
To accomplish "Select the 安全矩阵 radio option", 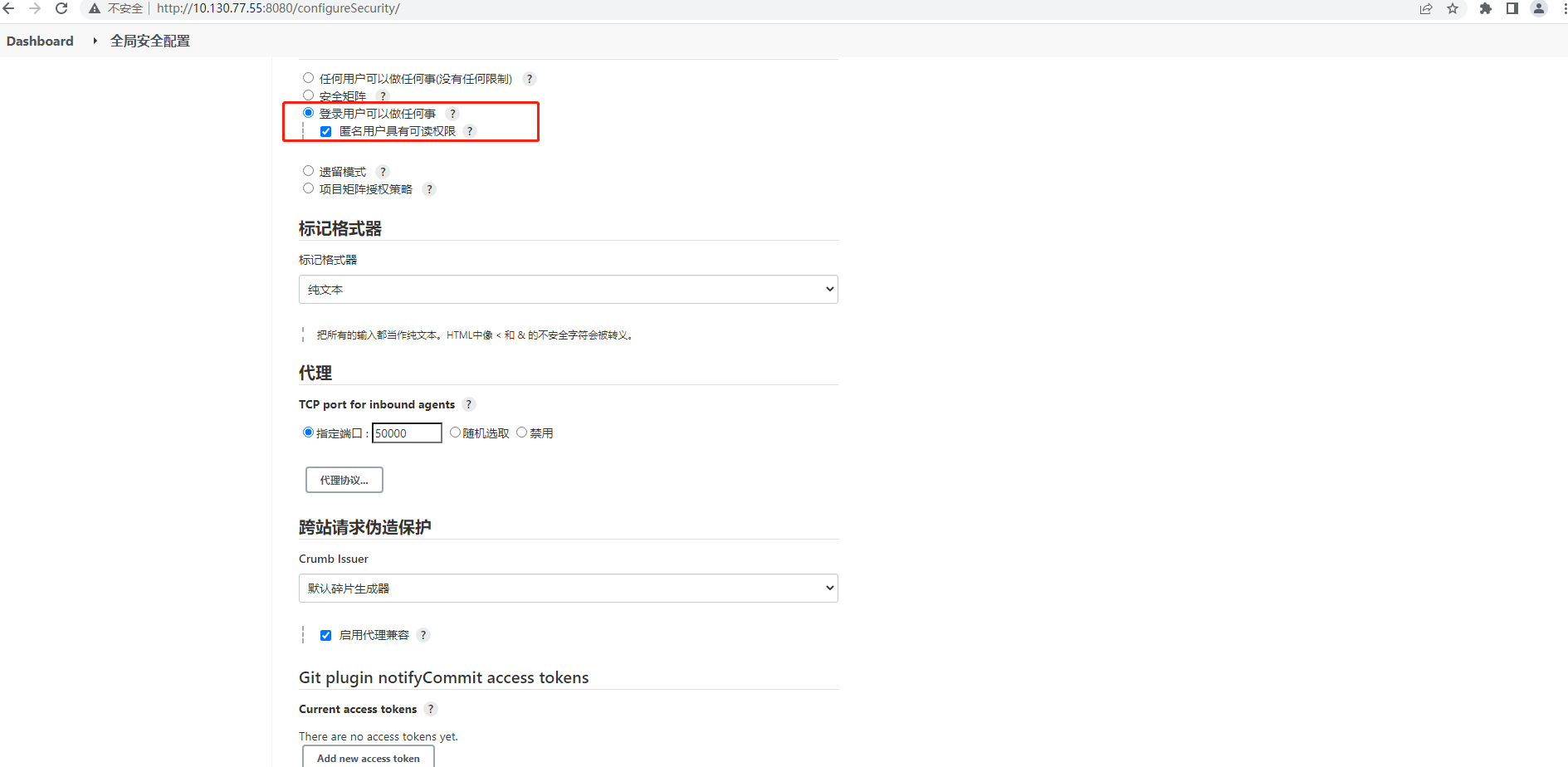I will [x=308, y=95].
